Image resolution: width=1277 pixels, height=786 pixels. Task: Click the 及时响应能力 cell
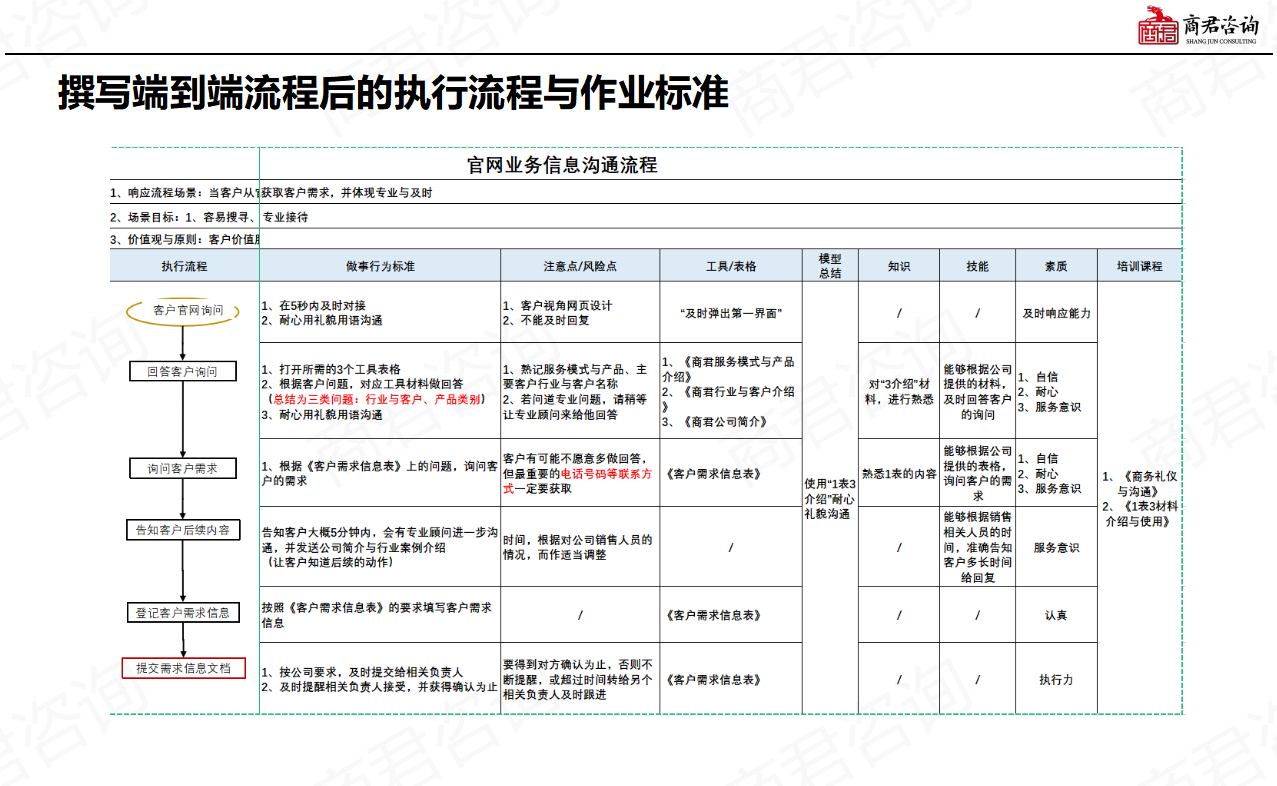[1056, 313]
